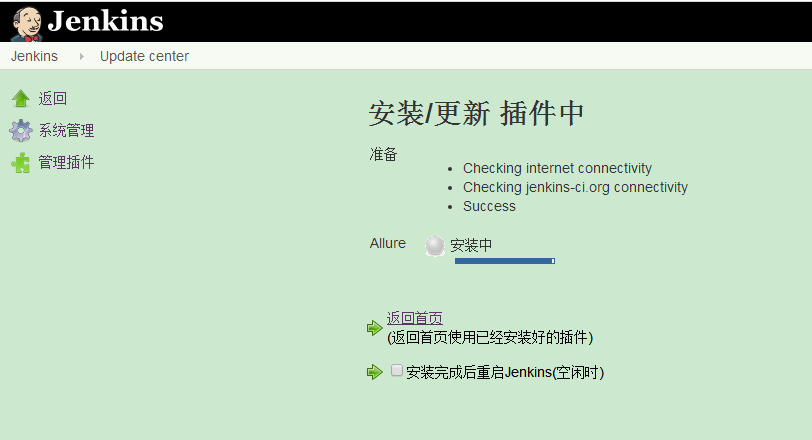The width and height of the screenshot is (812, 440).
Task: Enable restart Jenkins after install checkbox
Action: tap(397, 370)
